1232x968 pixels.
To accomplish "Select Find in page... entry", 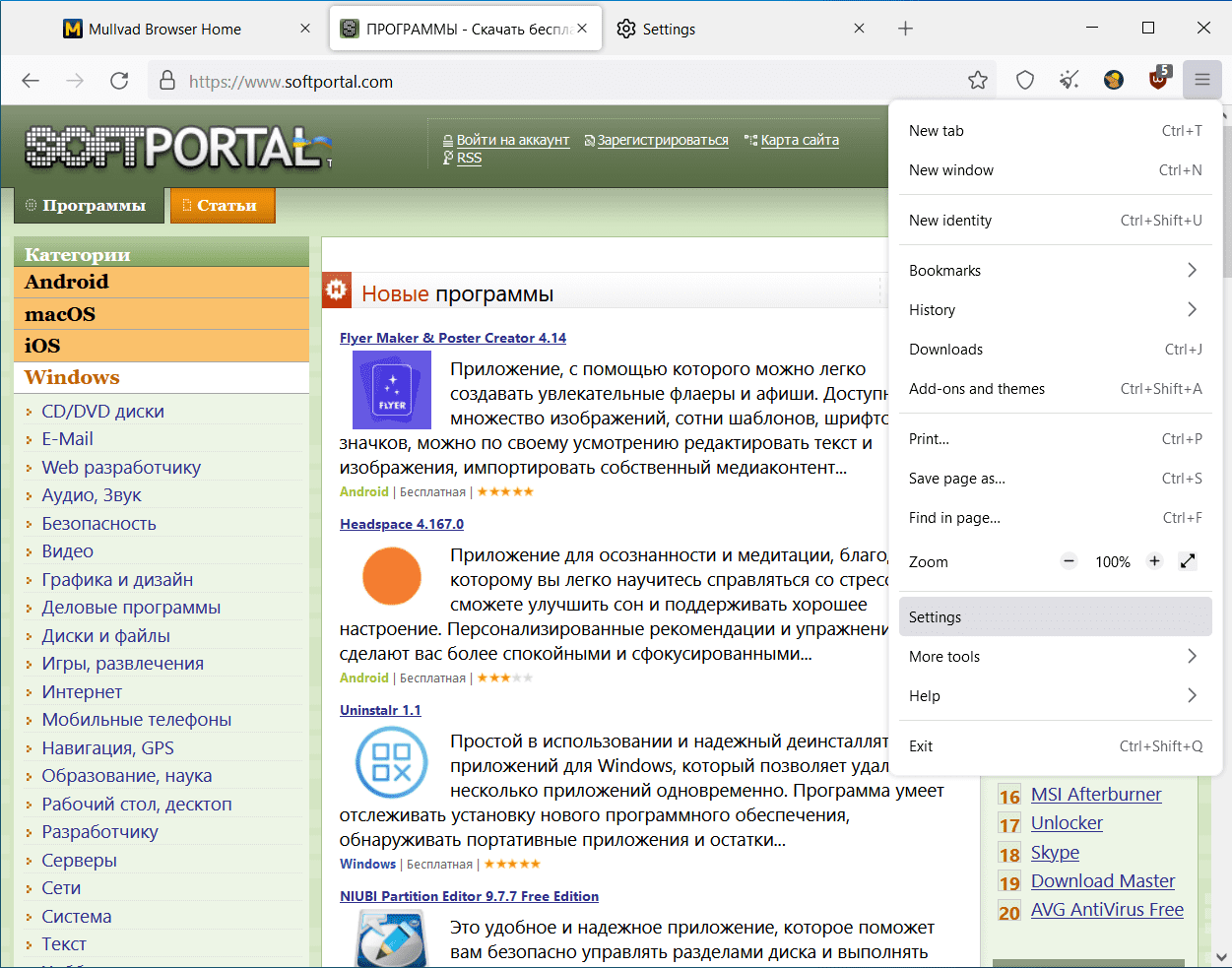I will coord(1056,518).
